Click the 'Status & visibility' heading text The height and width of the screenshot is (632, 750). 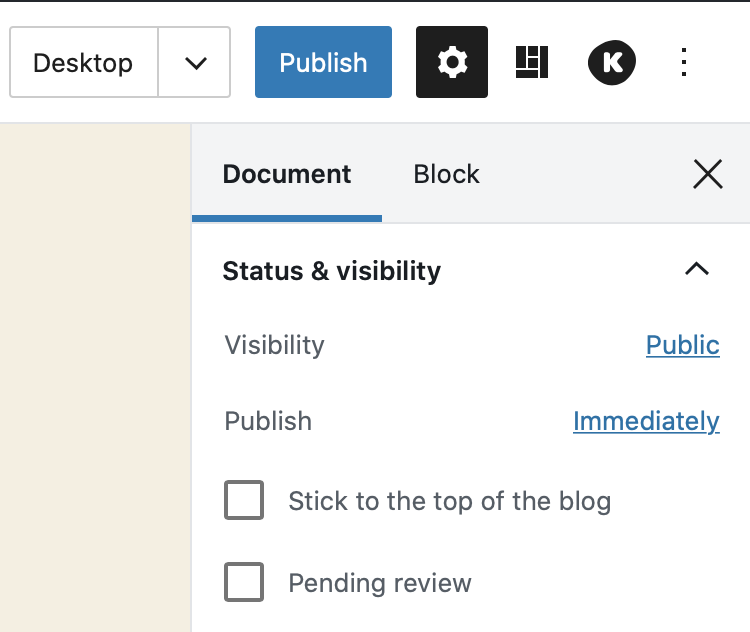331,271
